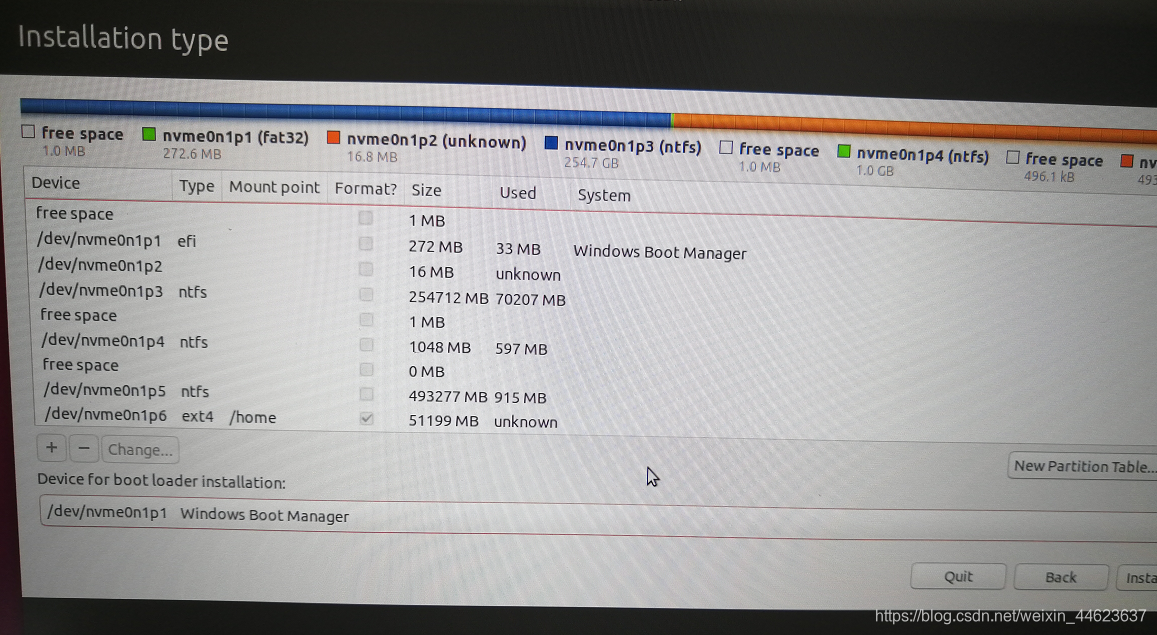Click the 496.1 kB free space legend
Viewport: 1157px width, 635px height.
1056,167
